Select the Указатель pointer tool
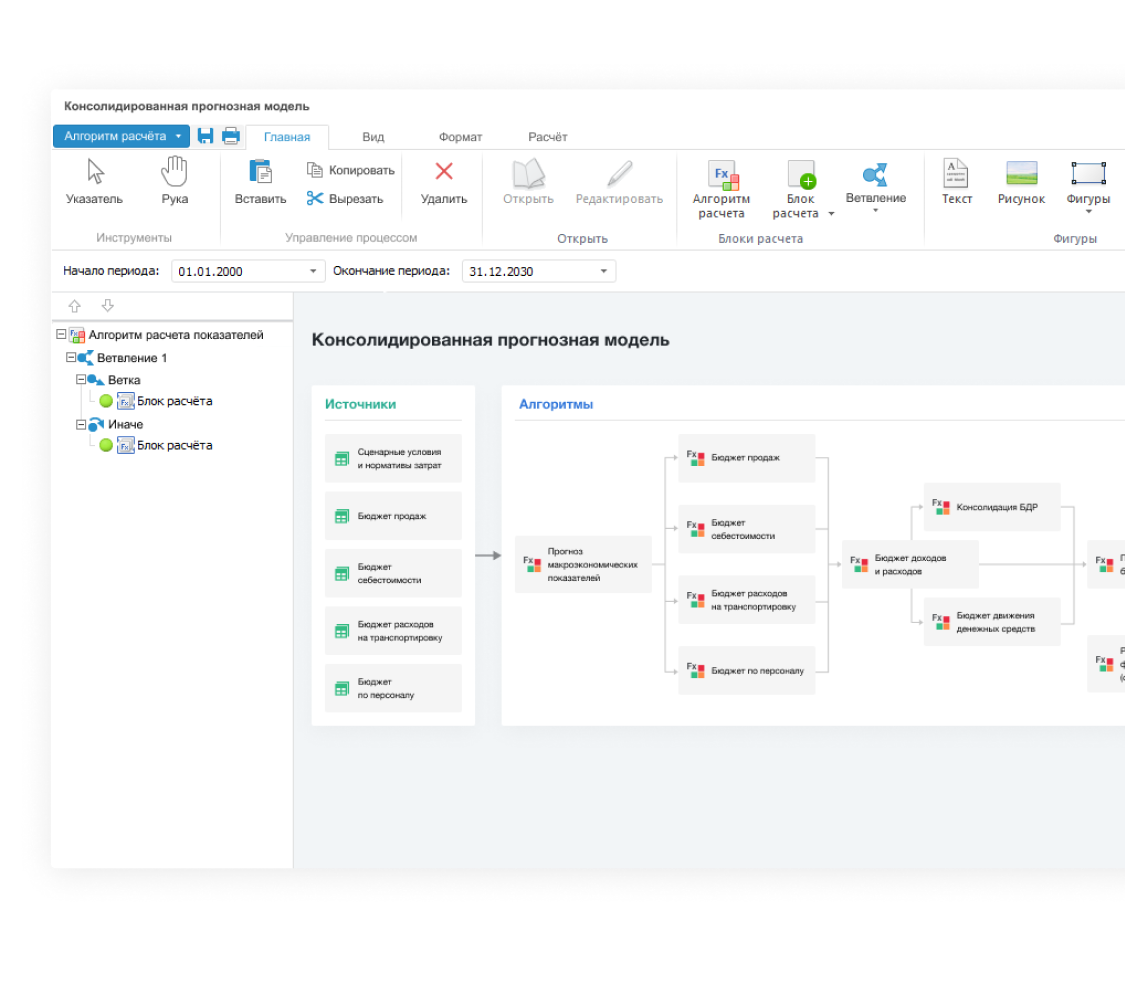The width and height of the screenshot is (1125, 984). (95, 182)
